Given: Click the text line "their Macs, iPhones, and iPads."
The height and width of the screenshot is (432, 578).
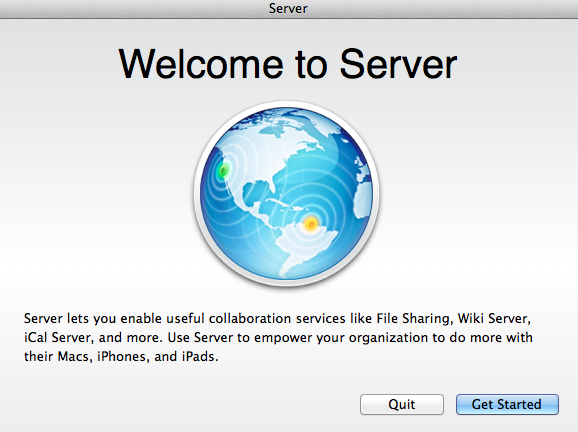Looking at the screenshot, I should click(121, 356).
